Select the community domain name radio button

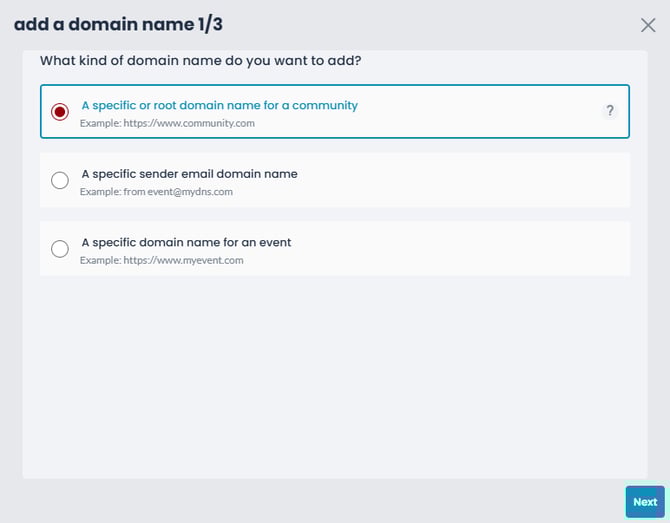pyautogui.click(x=60, y=112)
